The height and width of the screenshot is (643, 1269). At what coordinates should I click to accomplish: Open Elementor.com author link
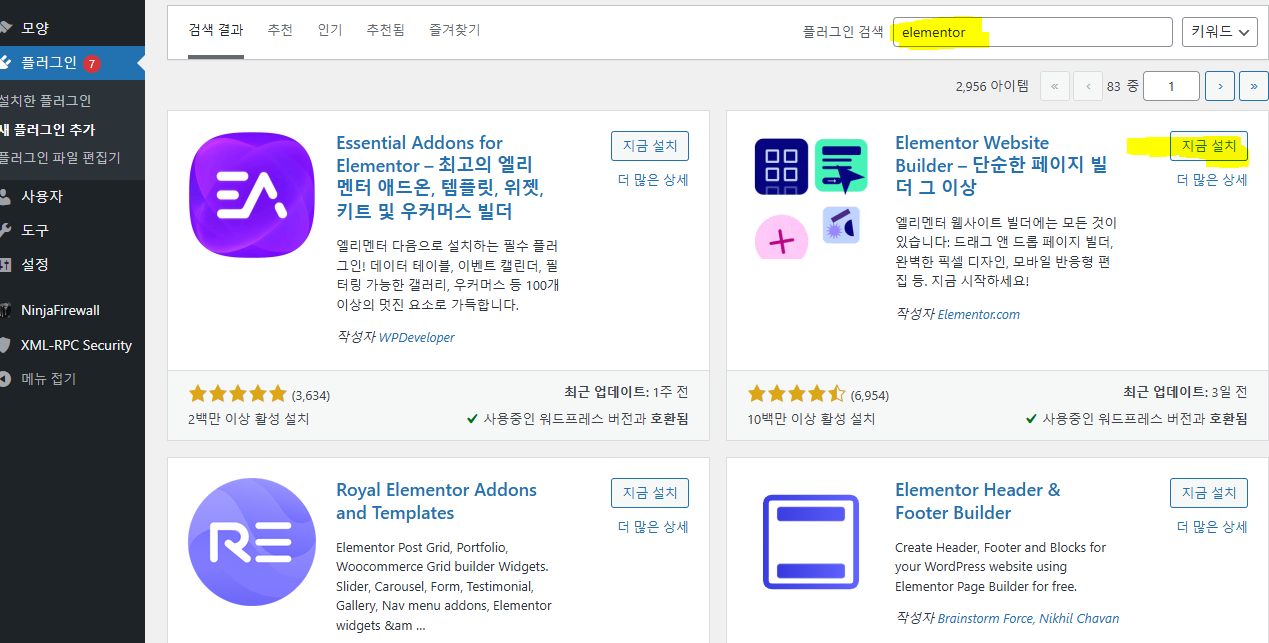(979, 314)
